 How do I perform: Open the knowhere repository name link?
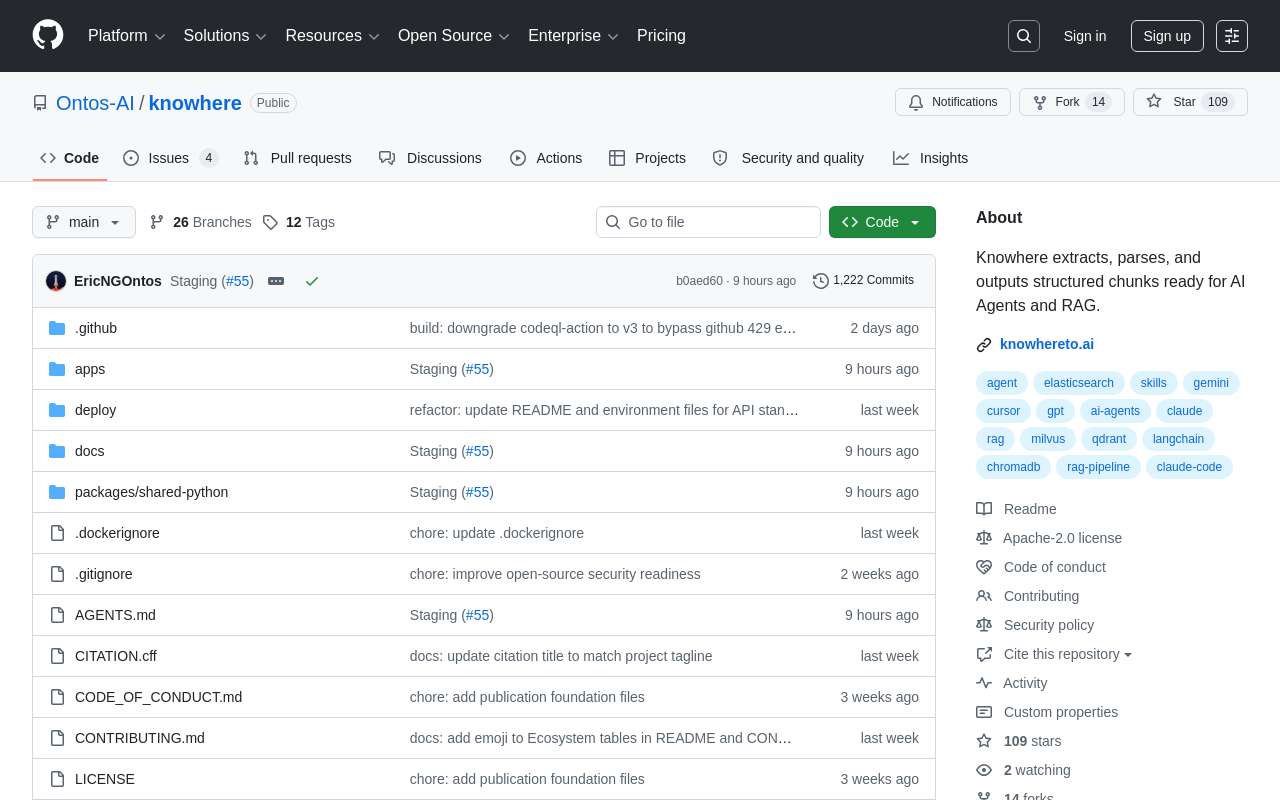(195, 103)
